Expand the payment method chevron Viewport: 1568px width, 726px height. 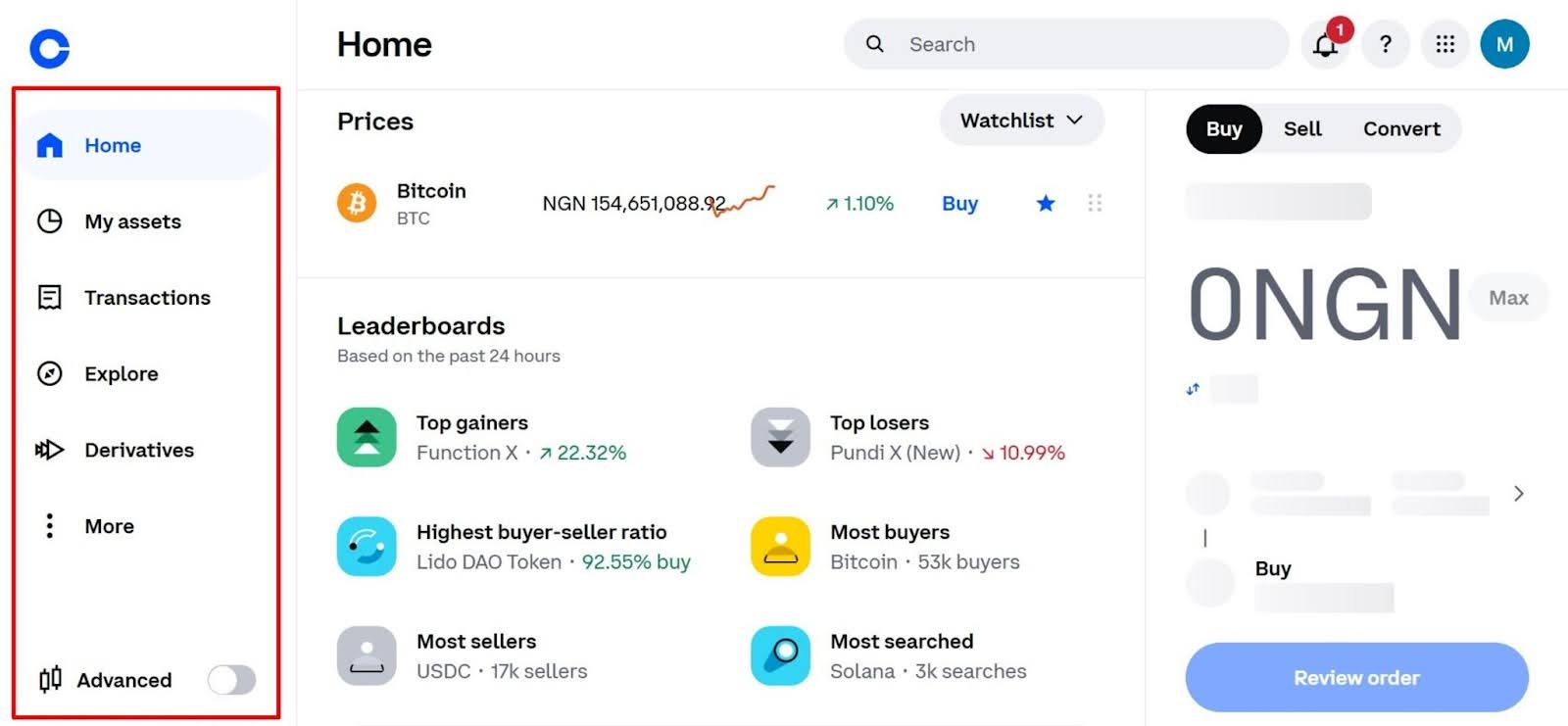1518,494
